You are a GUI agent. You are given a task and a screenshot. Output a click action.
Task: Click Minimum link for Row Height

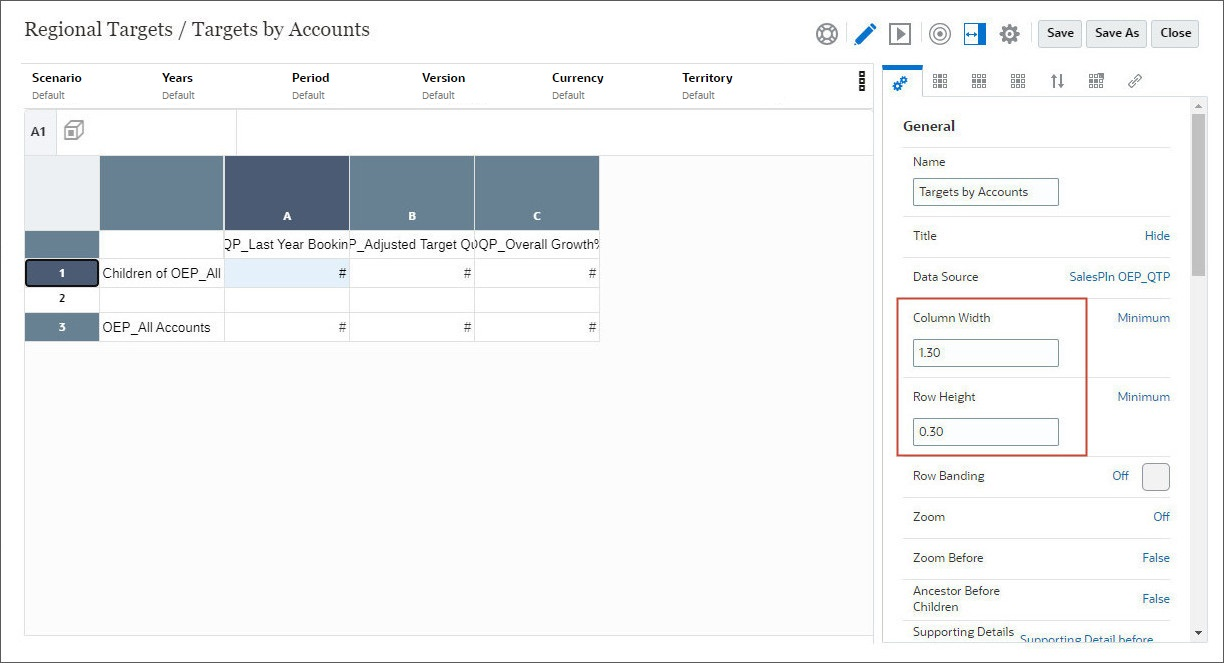[1143, 397]
